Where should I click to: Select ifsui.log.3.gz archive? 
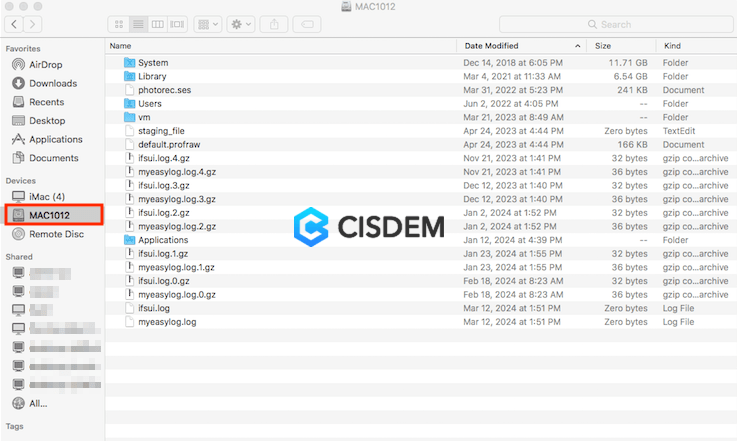(164, 185)
